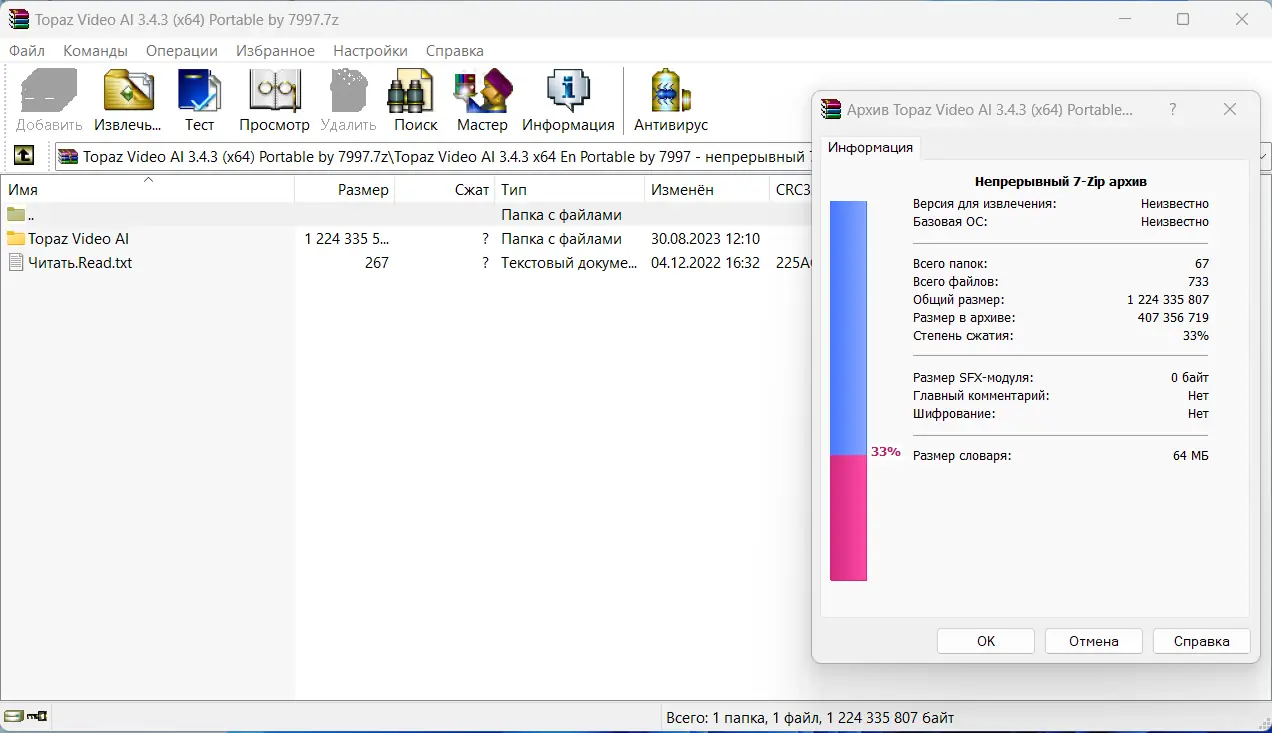Select the Извлечь (Extract) toolbar icon
The width and height of the screenshot is (1272, 733).
pos(126,95)
